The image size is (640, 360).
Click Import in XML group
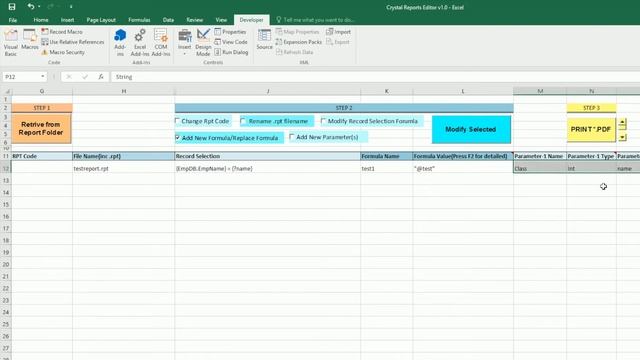338,32
